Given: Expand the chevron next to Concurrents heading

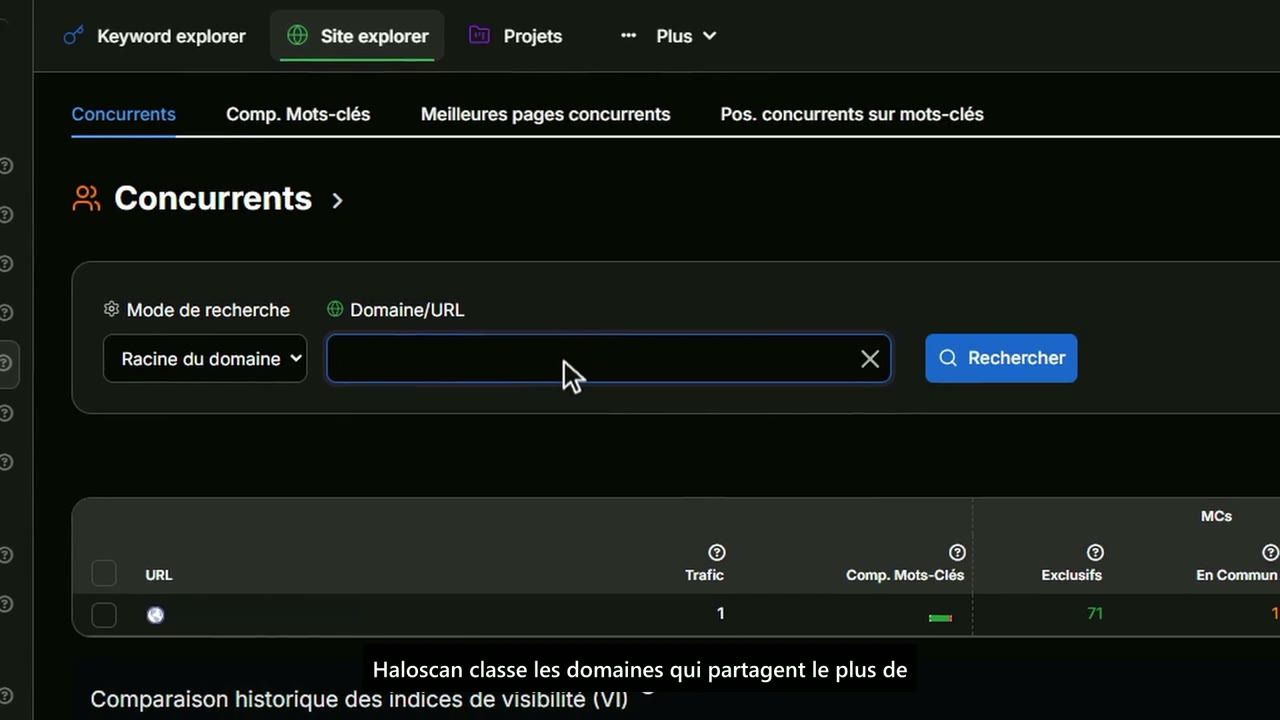Looking at the screenshot, I should click(338, 200).
